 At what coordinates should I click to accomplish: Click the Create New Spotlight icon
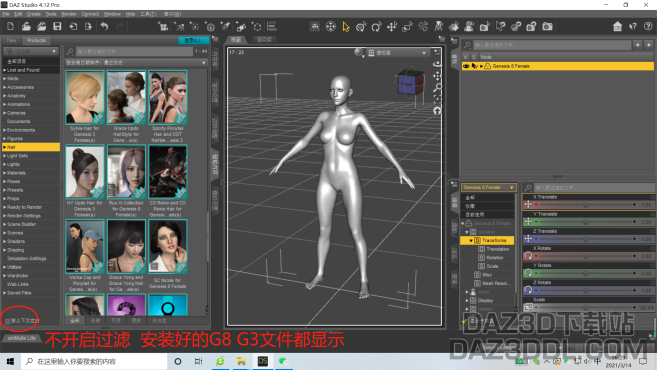click(x=225, y=27)
